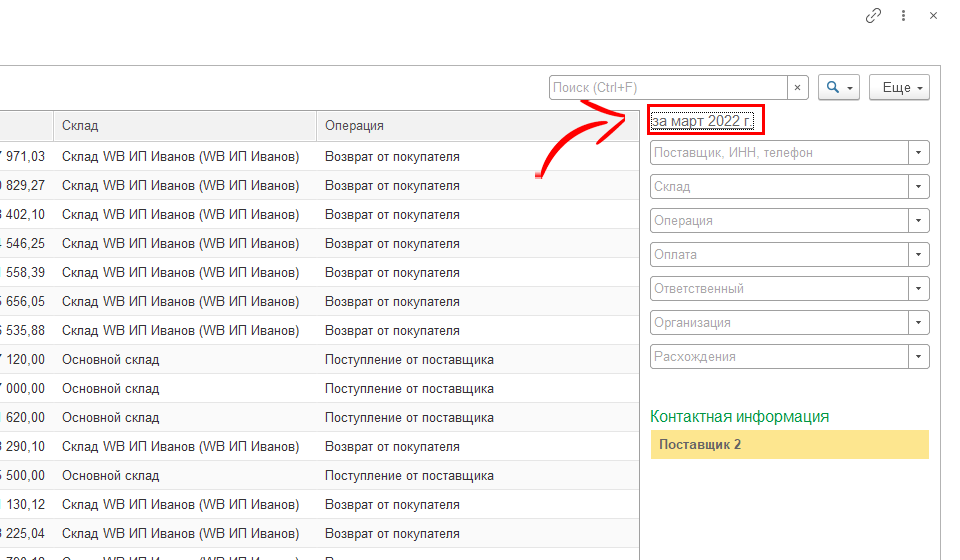This screenshot has width=960, height=560.
Task: Select first Поступление от поставщика row
Action: pyautogui.click(x=409, y=360)
